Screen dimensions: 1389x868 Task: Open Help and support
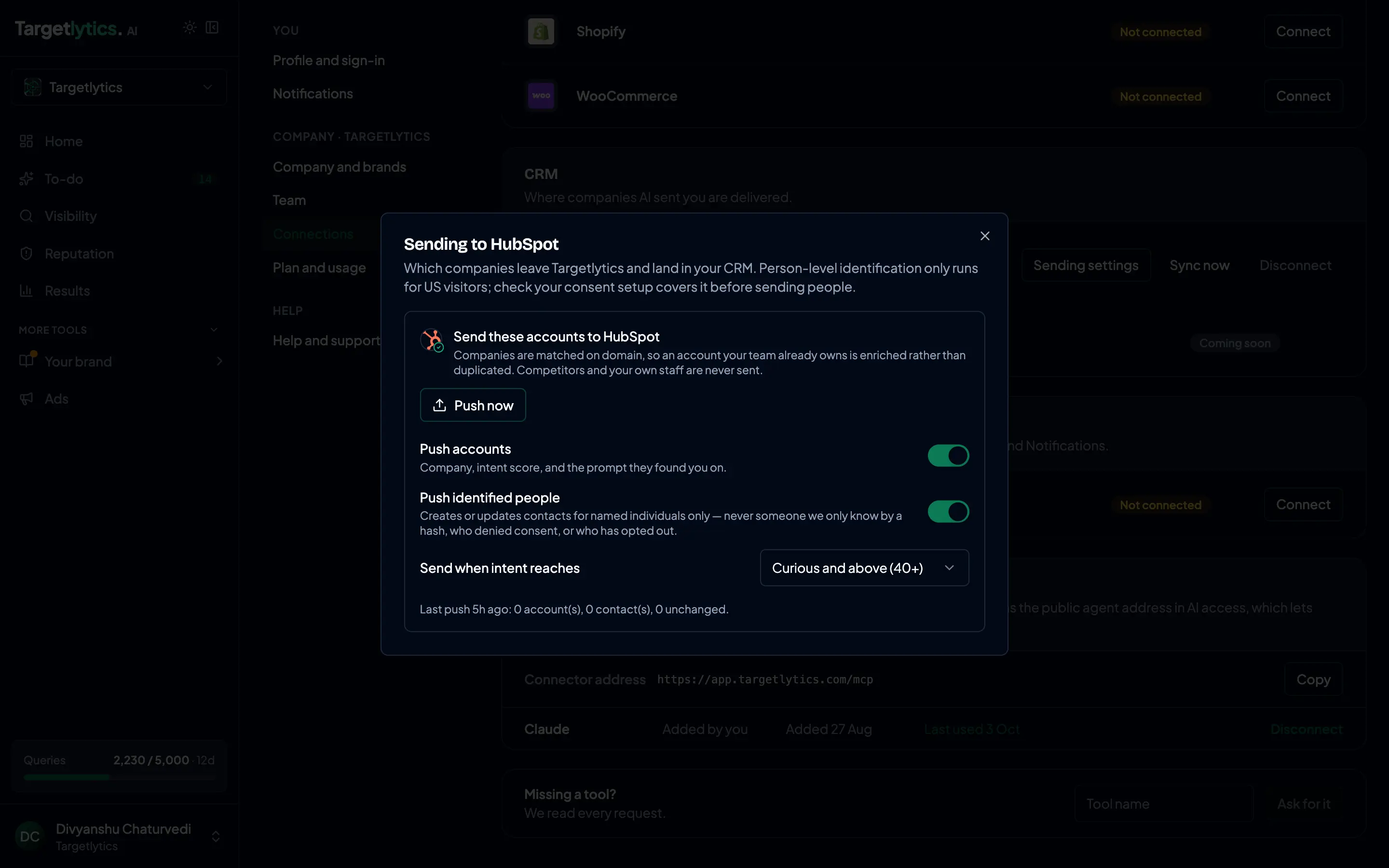coord(326,340)
